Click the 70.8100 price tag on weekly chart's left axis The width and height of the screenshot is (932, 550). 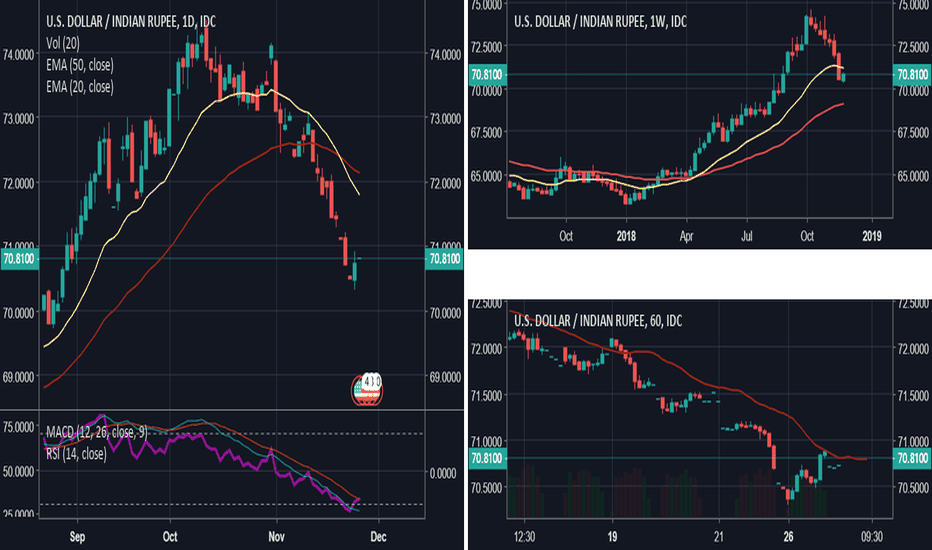487,75
